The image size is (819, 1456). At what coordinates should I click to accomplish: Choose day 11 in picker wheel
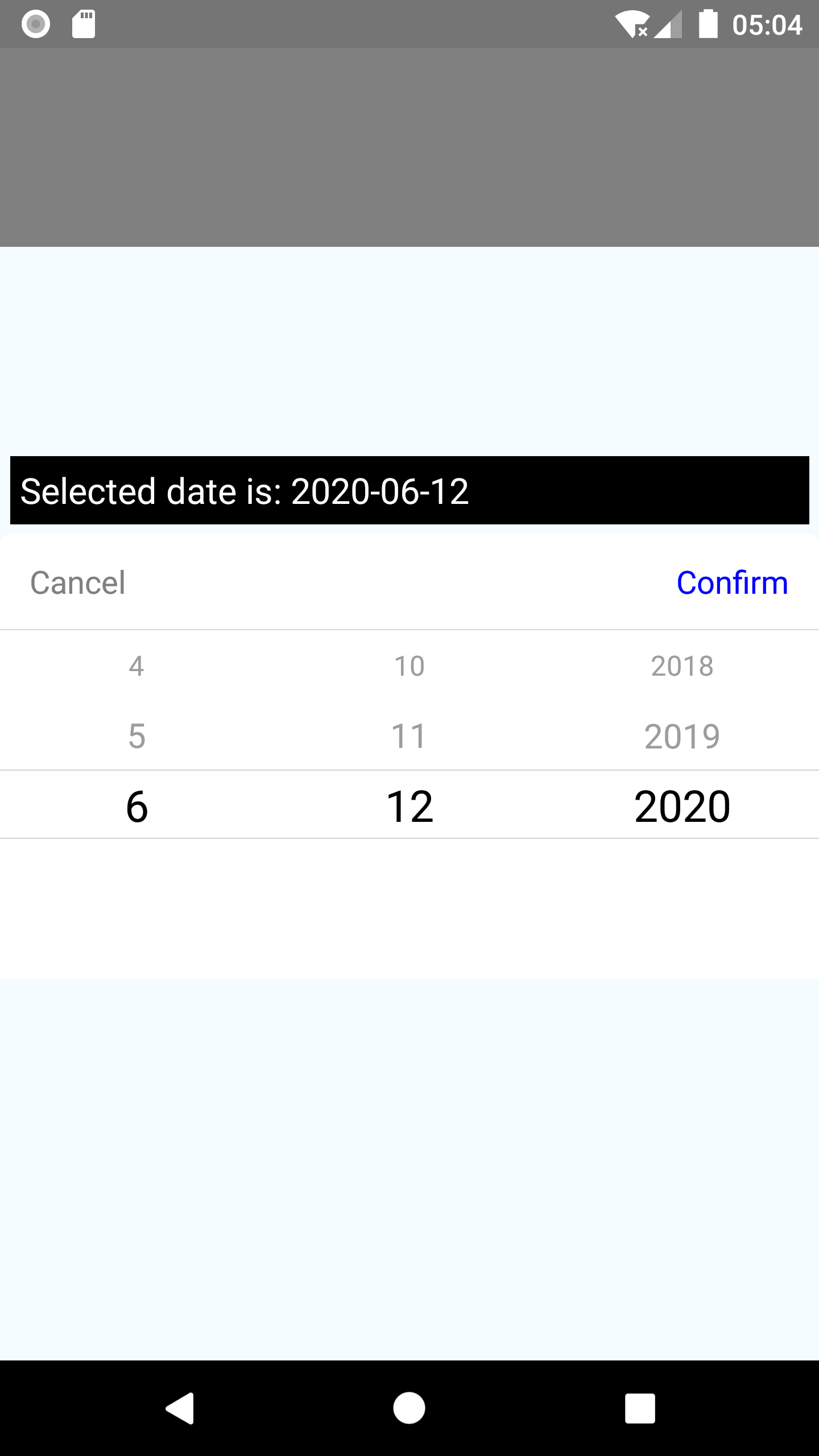[409, 736]
